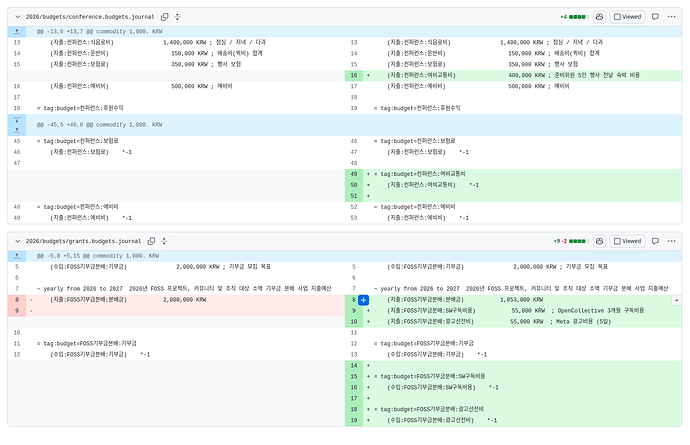Expand all lines in conference.budgets.journal
Screen dimensions: 690x445
coord(177,17)
